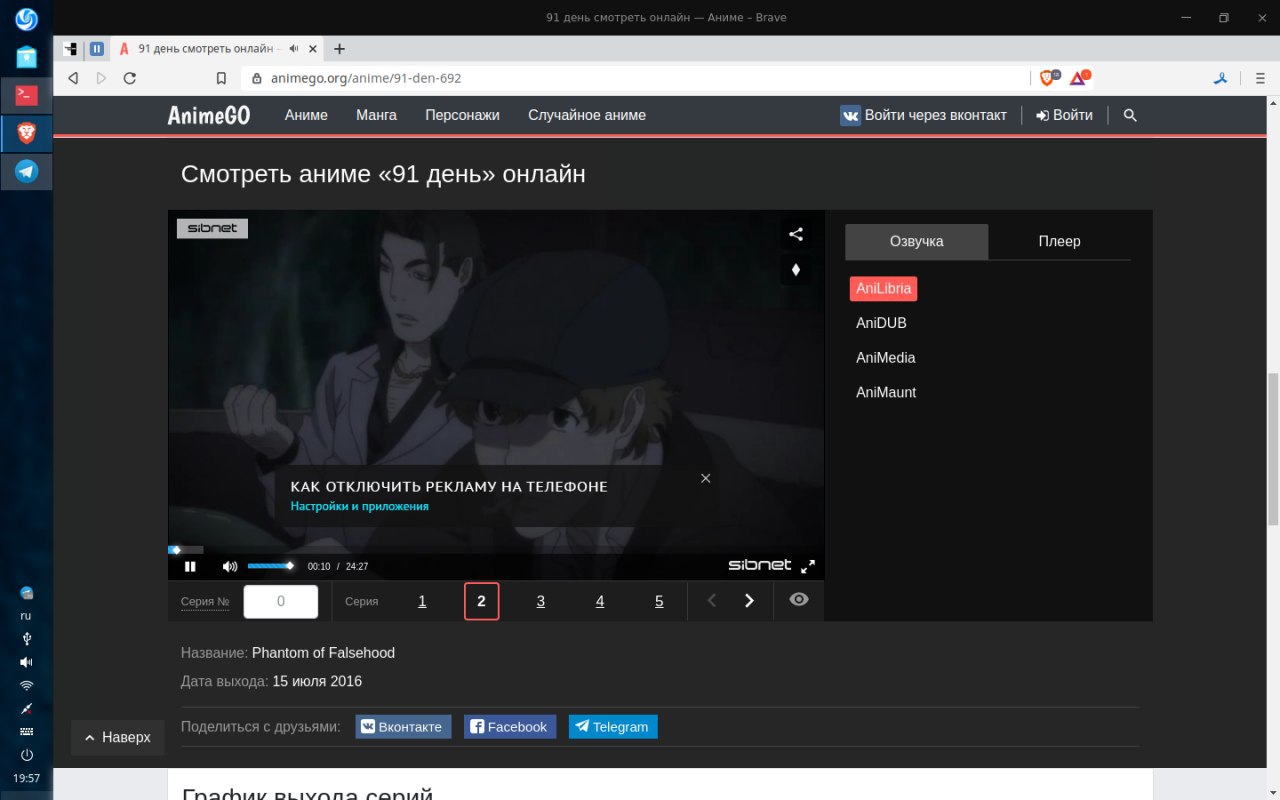The height and width of the screenshot is (800, 1280).
Task: Click the Brave icon in dock
Action: 26,133
